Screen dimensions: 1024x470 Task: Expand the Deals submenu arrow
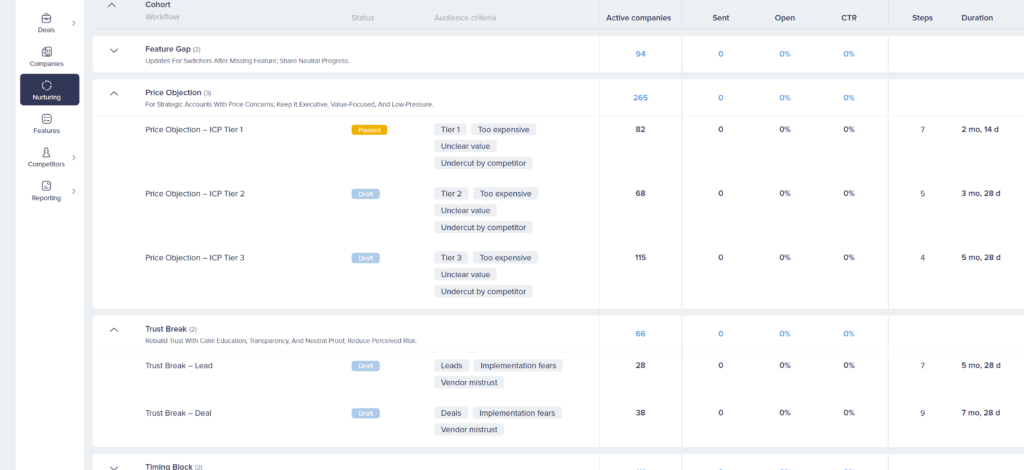[74, 22]
